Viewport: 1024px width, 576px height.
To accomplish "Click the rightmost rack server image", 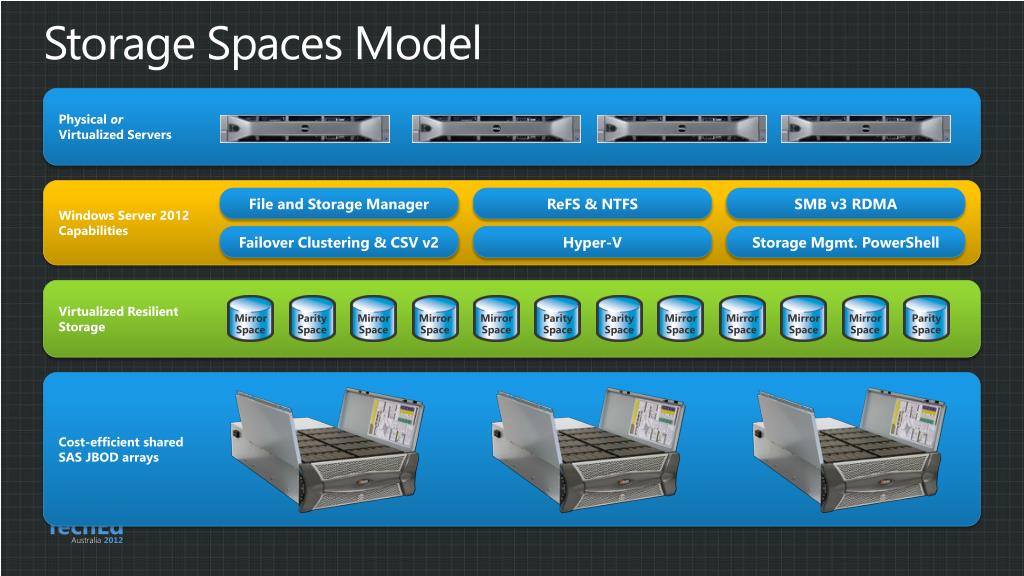I will (866, 129).
